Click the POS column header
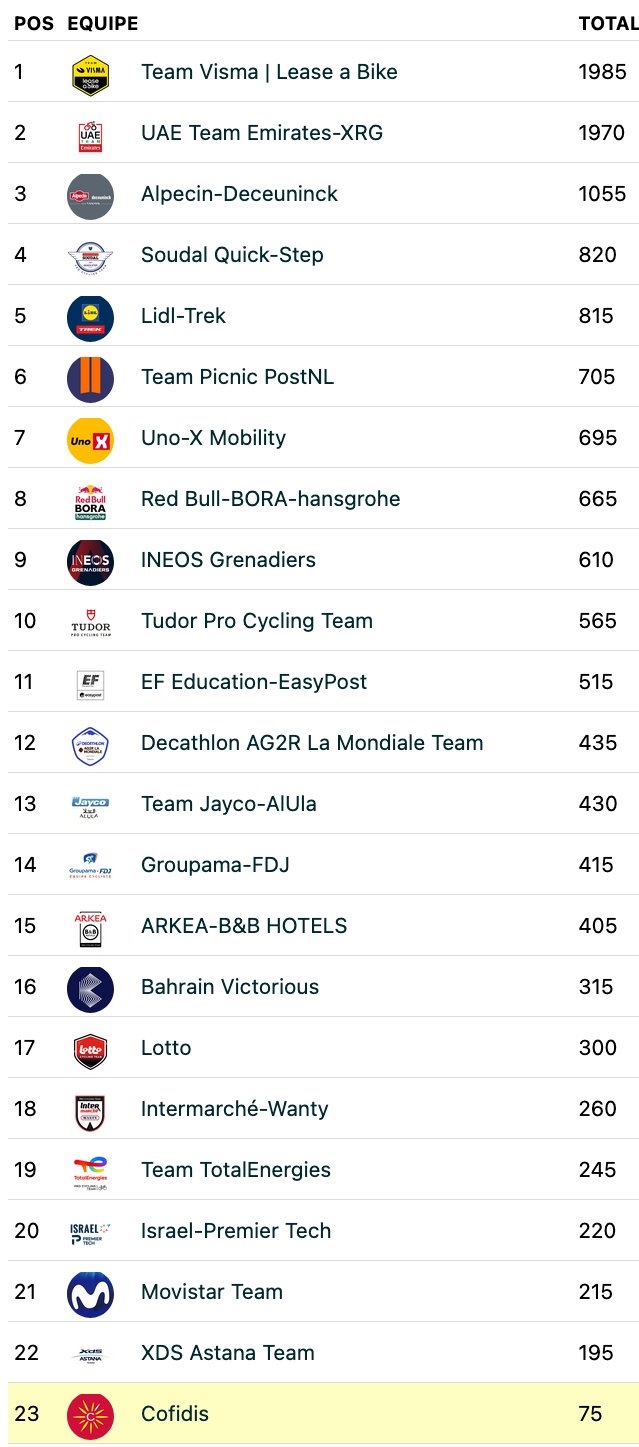 (33, 23)
